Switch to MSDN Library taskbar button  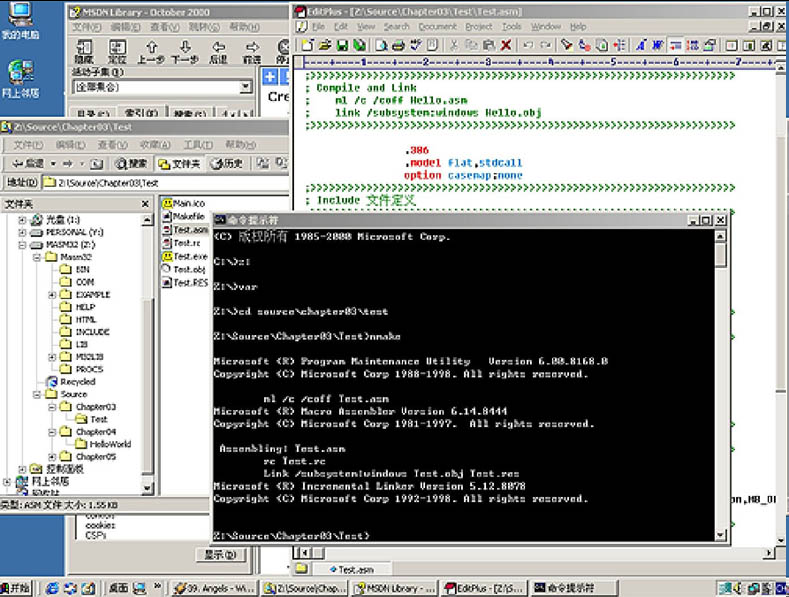coord(394,588)
